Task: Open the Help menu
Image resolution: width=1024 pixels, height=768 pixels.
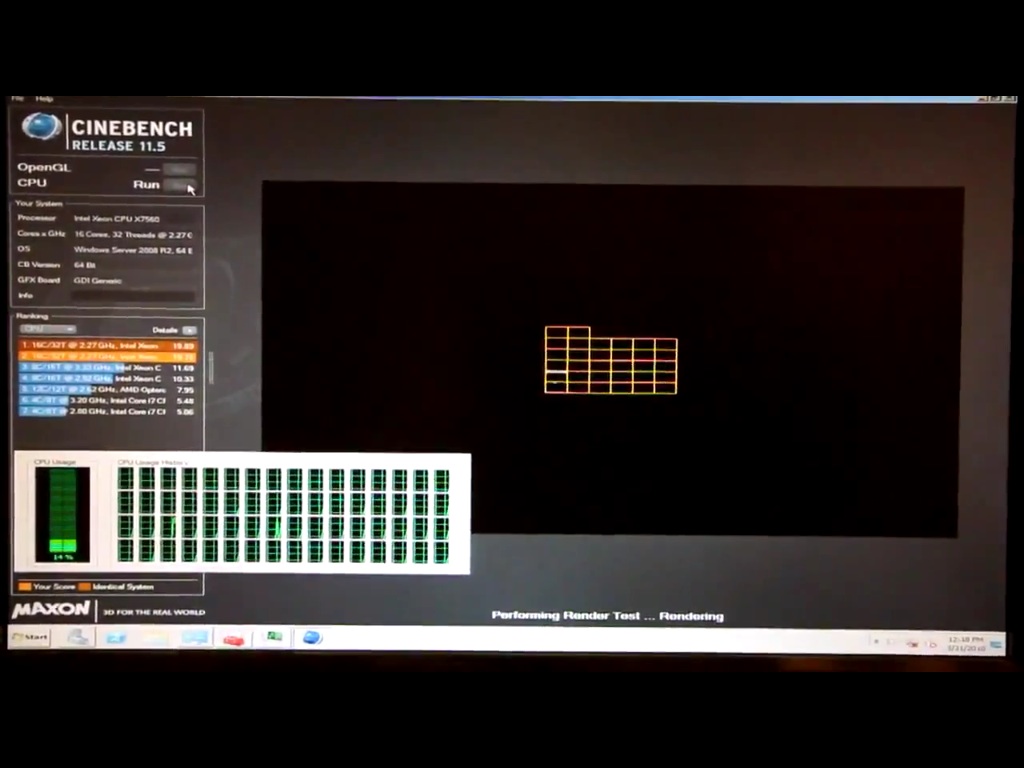Action: 44,99
